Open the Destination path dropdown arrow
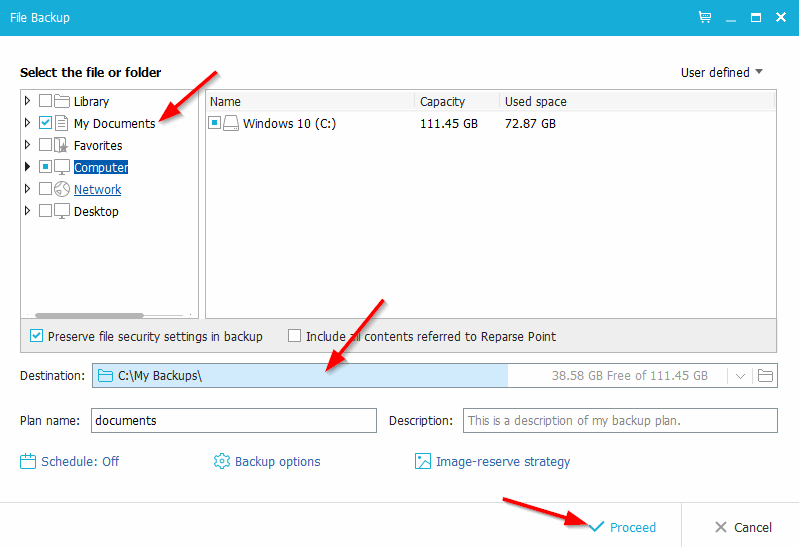This screenshot has height=547, width=799. pyautogui.click(x=740, y=376)
